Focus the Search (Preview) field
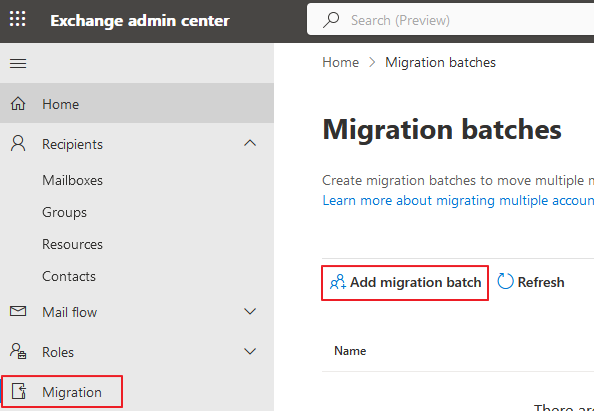 coord(450,19)
